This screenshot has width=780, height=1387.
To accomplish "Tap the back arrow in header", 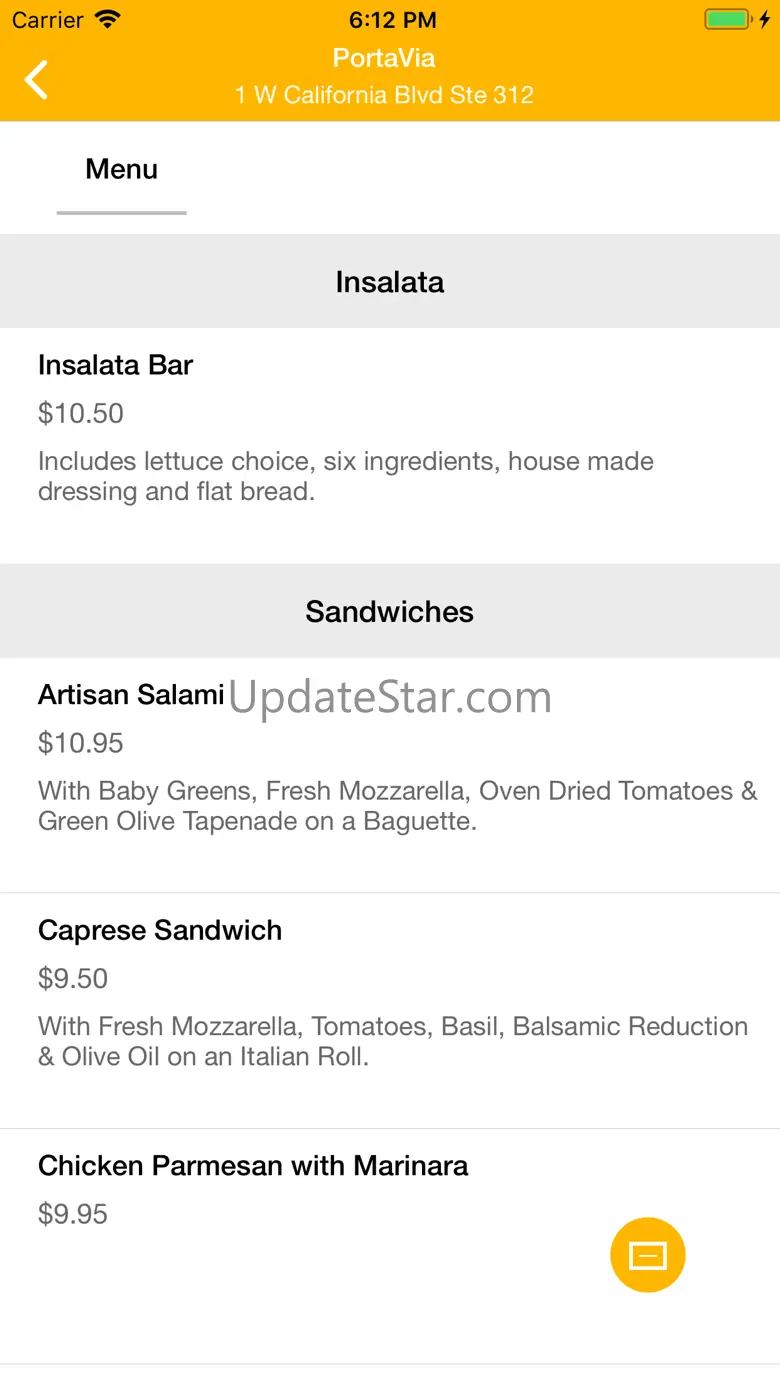I will point(37,80).
